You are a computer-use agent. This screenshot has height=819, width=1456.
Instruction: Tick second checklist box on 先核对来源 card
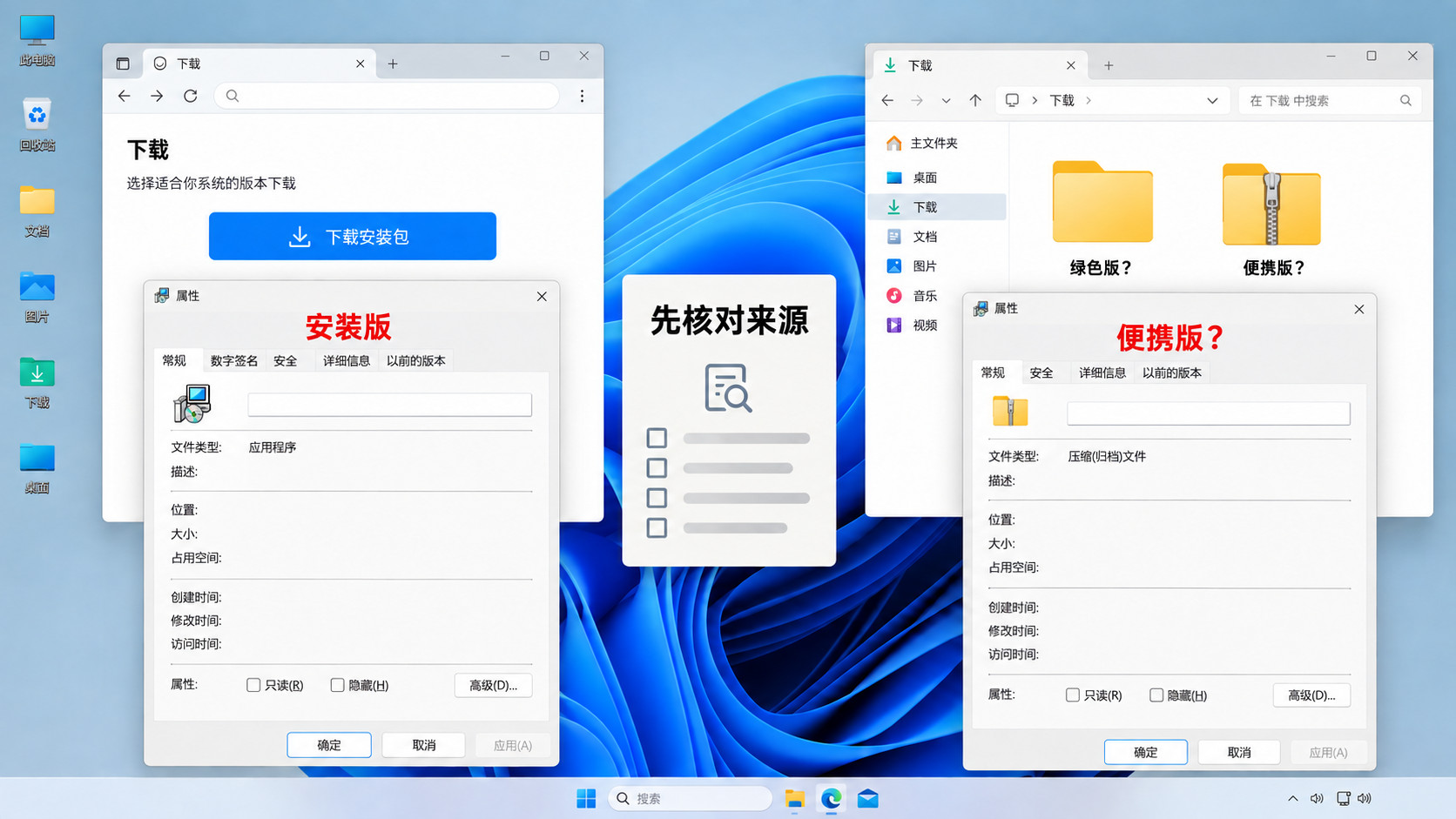657,467
